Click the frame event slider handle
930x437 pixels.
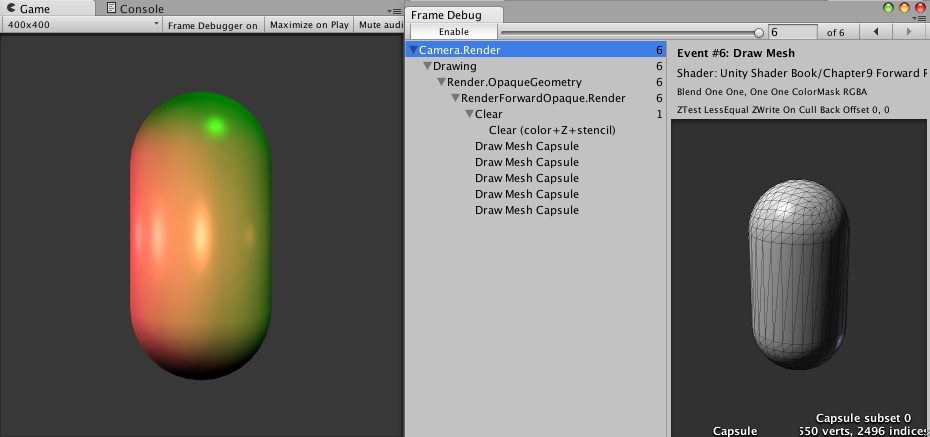pos(759,33)
